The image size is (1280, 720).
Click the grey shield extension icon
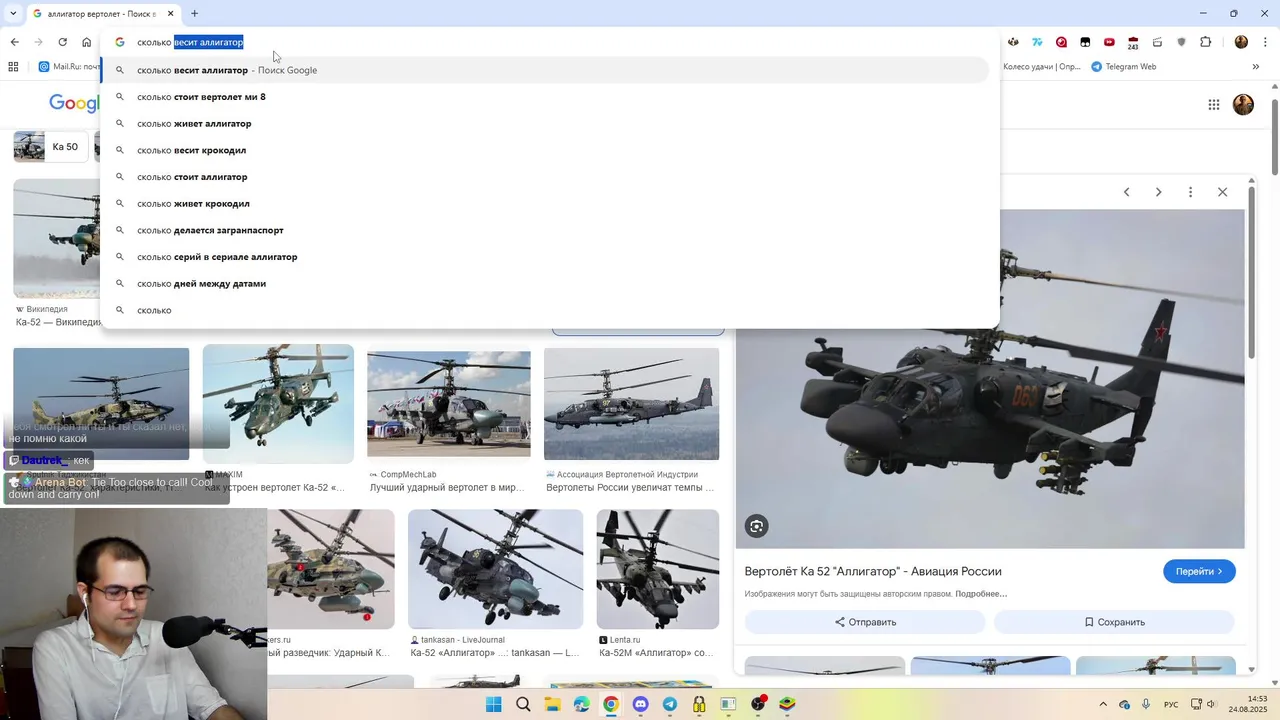tap(1181, 42)
